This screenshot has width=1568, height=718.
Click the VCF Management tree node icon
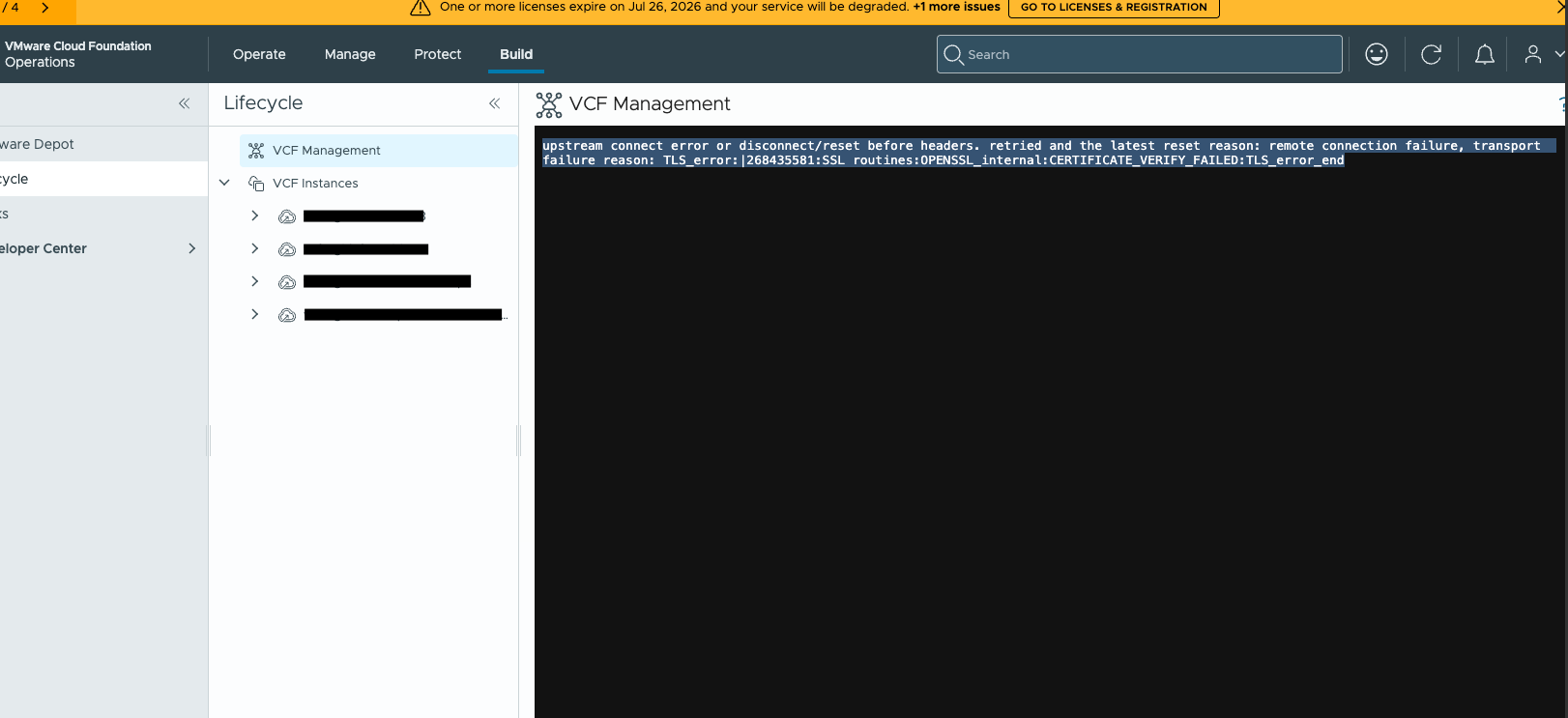(256, 151)
